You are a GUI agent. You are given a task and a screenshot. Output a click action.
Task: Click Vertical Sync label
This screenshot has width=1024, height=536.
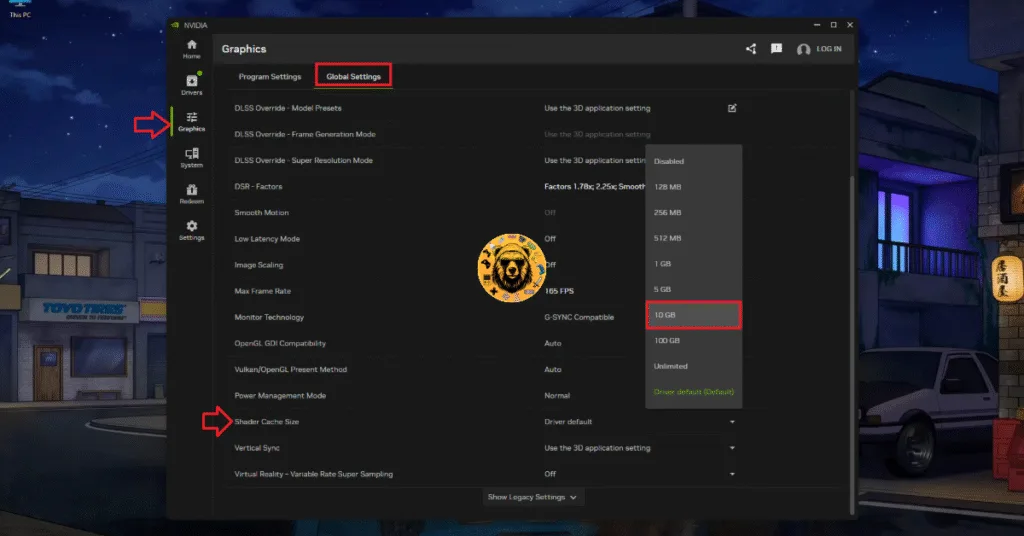[x=257, y=448]
